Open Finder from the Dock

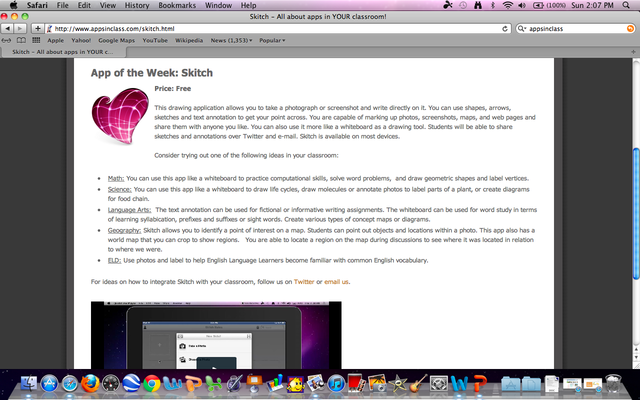click(x=29, y=384)
